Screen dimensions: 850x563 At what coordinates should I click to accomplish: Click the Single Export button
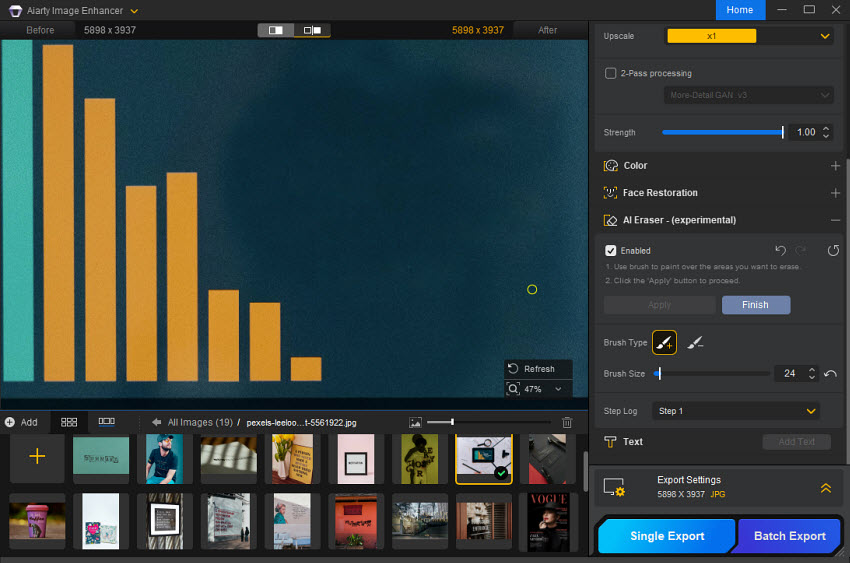click(x=666, y=536)
